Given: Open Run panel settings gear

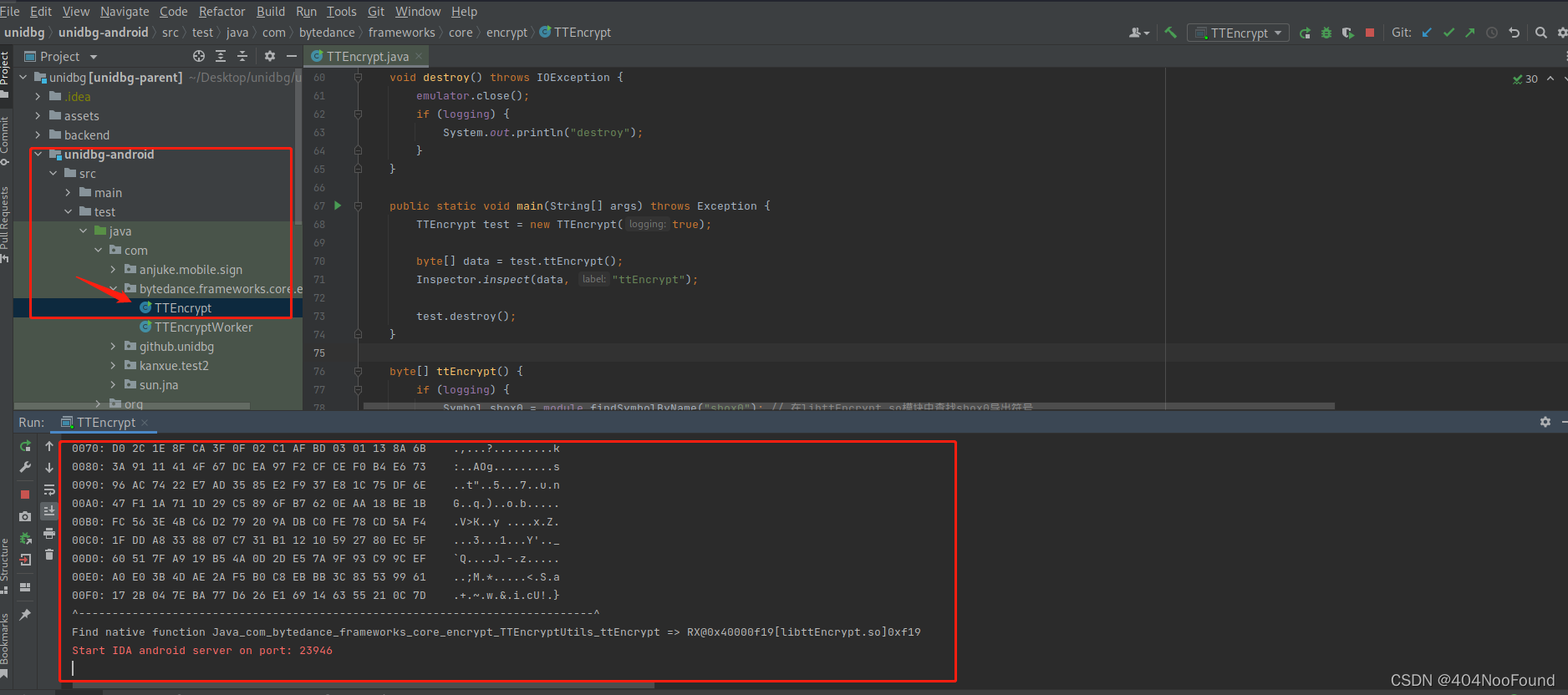Looking at the screenshot, I should tap(1545, 422).
